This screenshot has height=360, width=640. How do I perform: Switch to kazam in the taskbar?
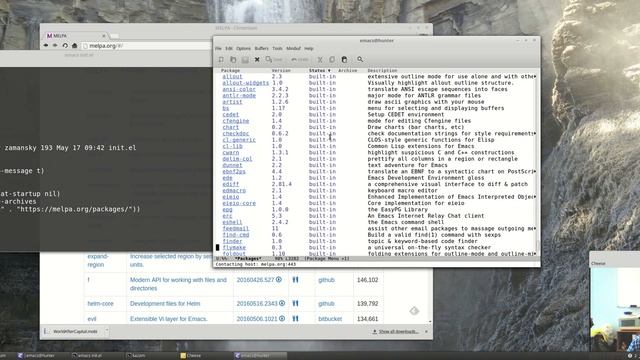(x=136, y=356)
